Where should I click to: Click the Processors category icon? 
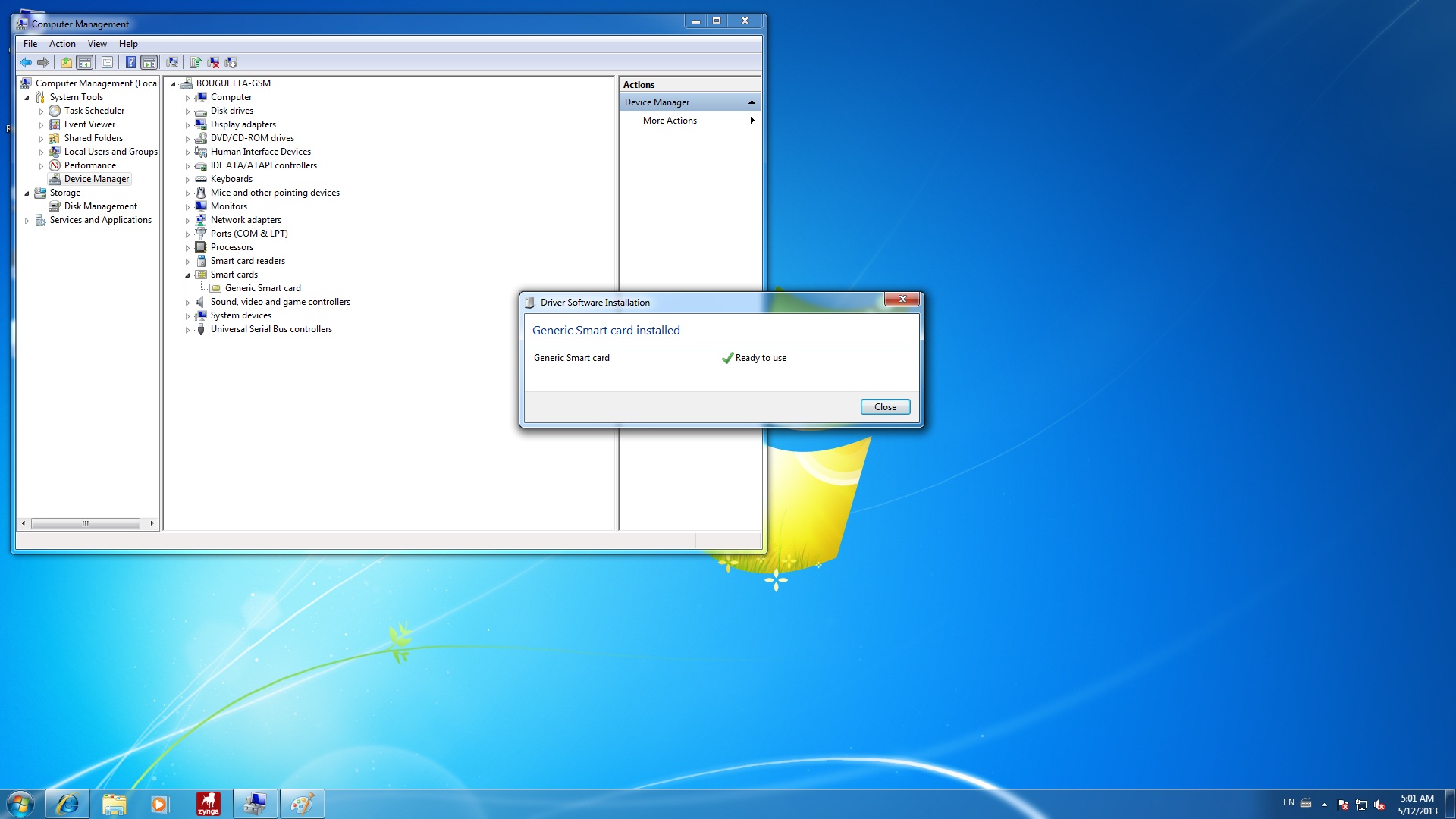201,247
